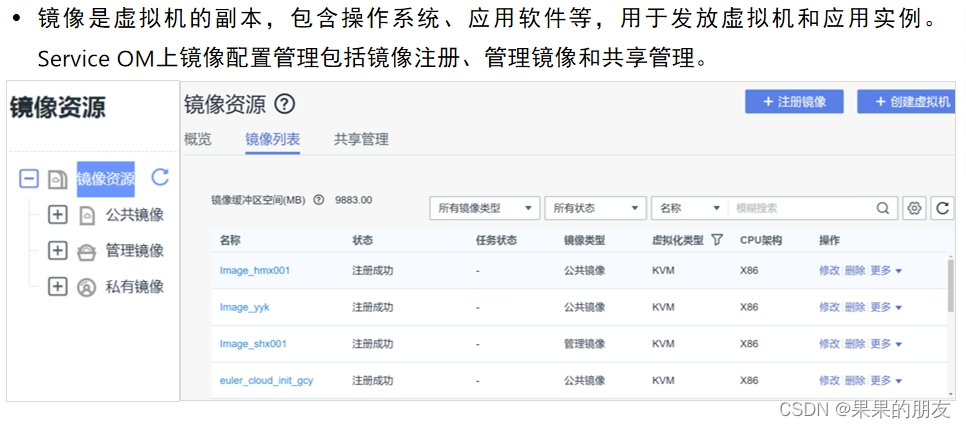This screenshot has height=428, width=966.
Task: Click the CPU架构 column header
Action: click(761, 241)
